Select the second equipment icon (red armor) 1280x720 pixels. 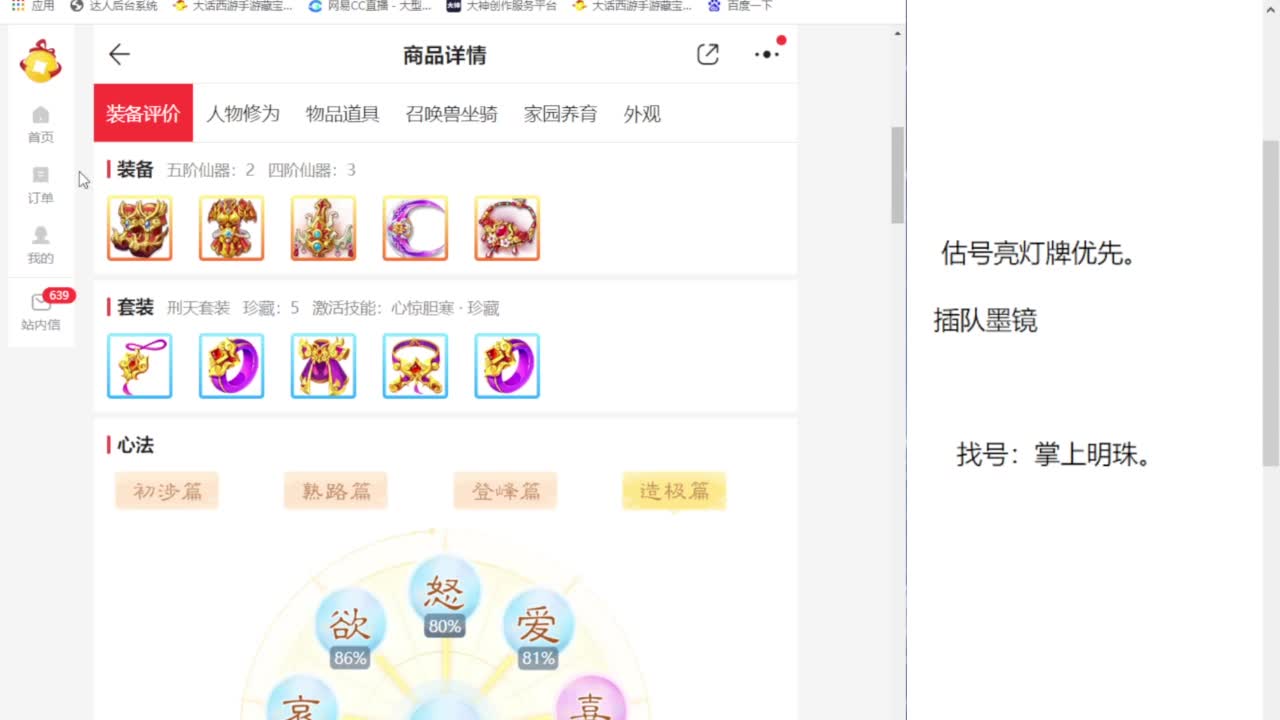[x=232, y=228]
